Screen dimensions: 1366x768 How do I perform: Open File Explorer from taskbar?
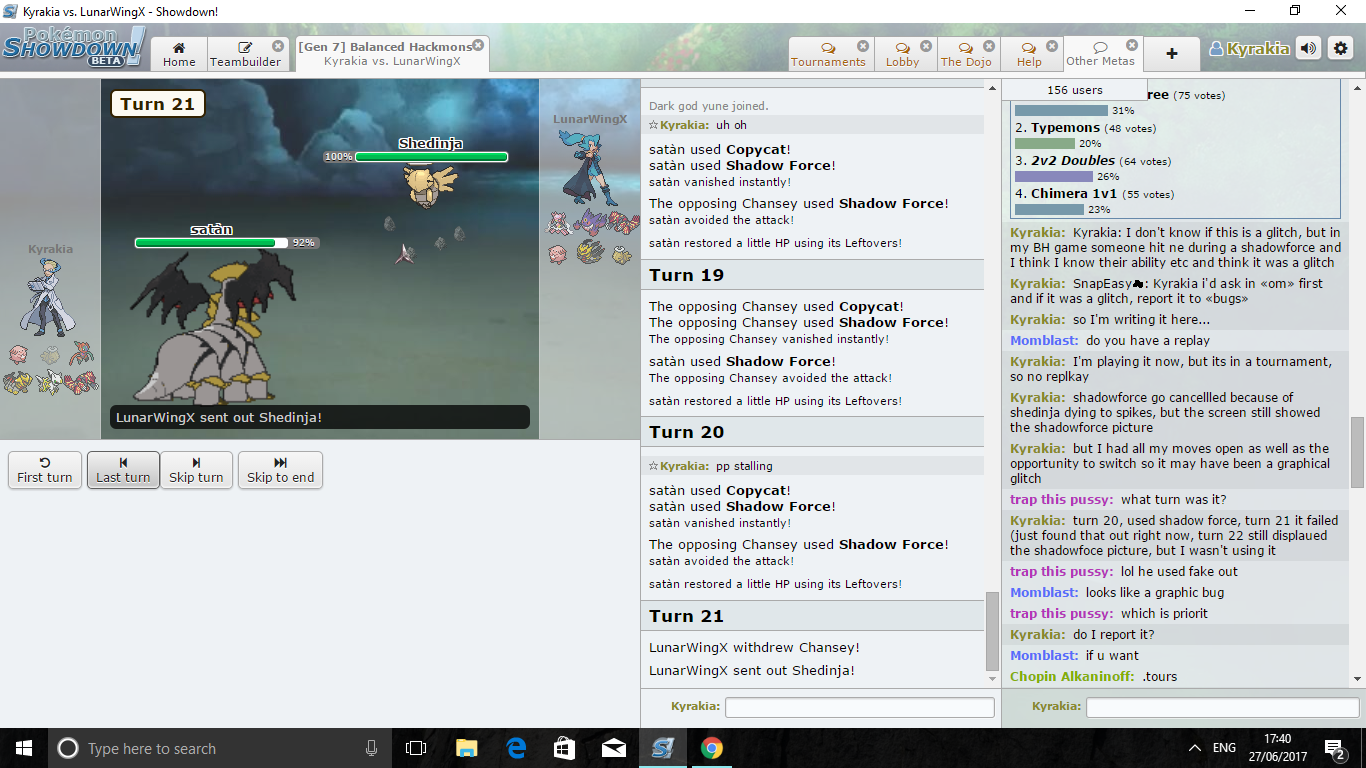466,748
